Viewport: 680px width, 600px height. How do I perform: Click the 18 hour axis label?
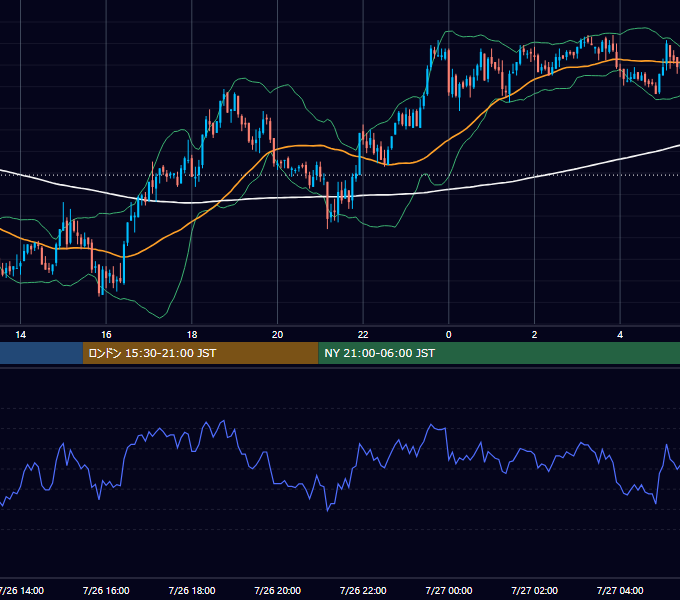(192, 335)
